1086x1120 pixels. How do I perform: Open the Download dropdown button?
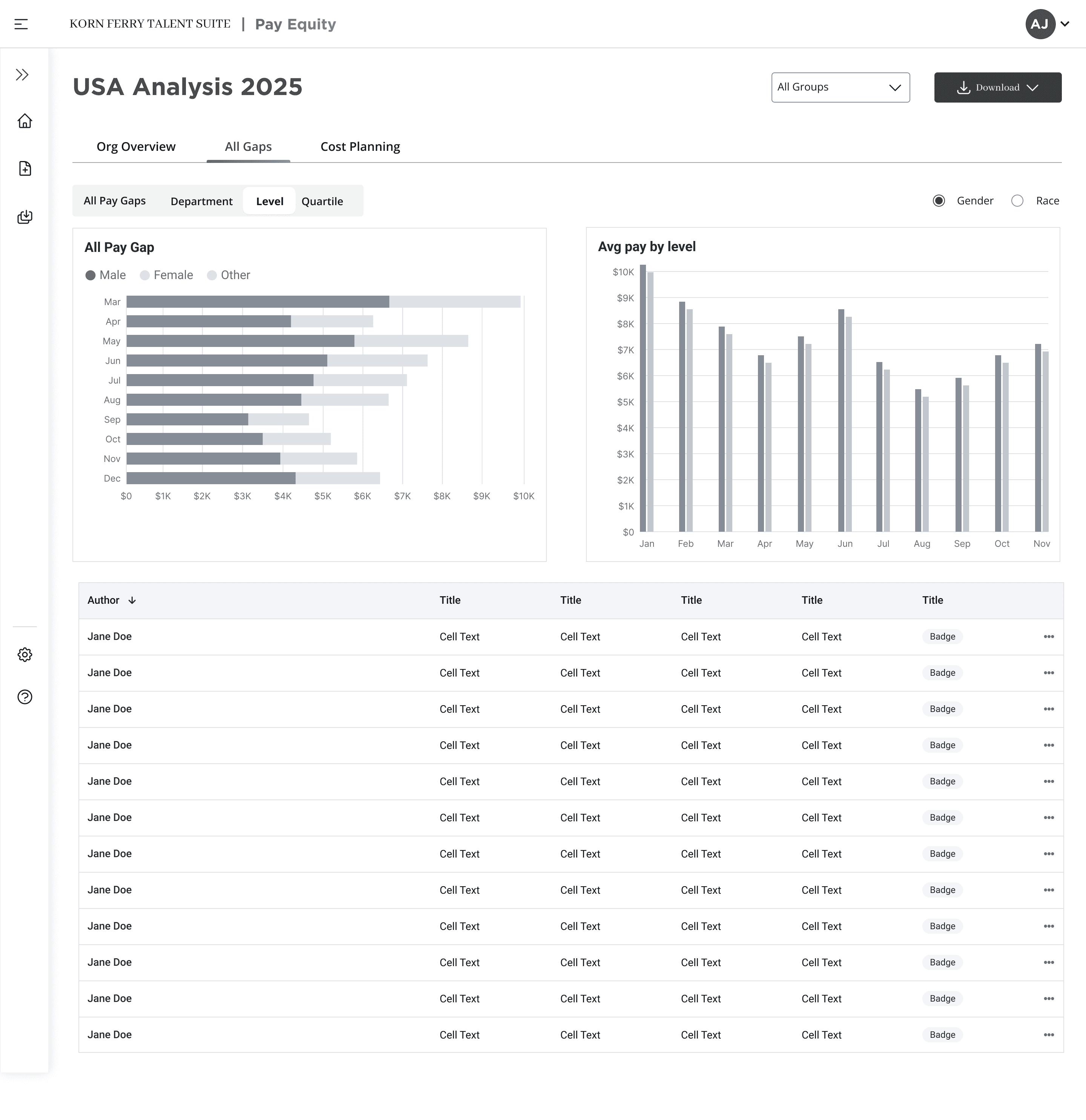pyautogui.click(x=997, y=87)
